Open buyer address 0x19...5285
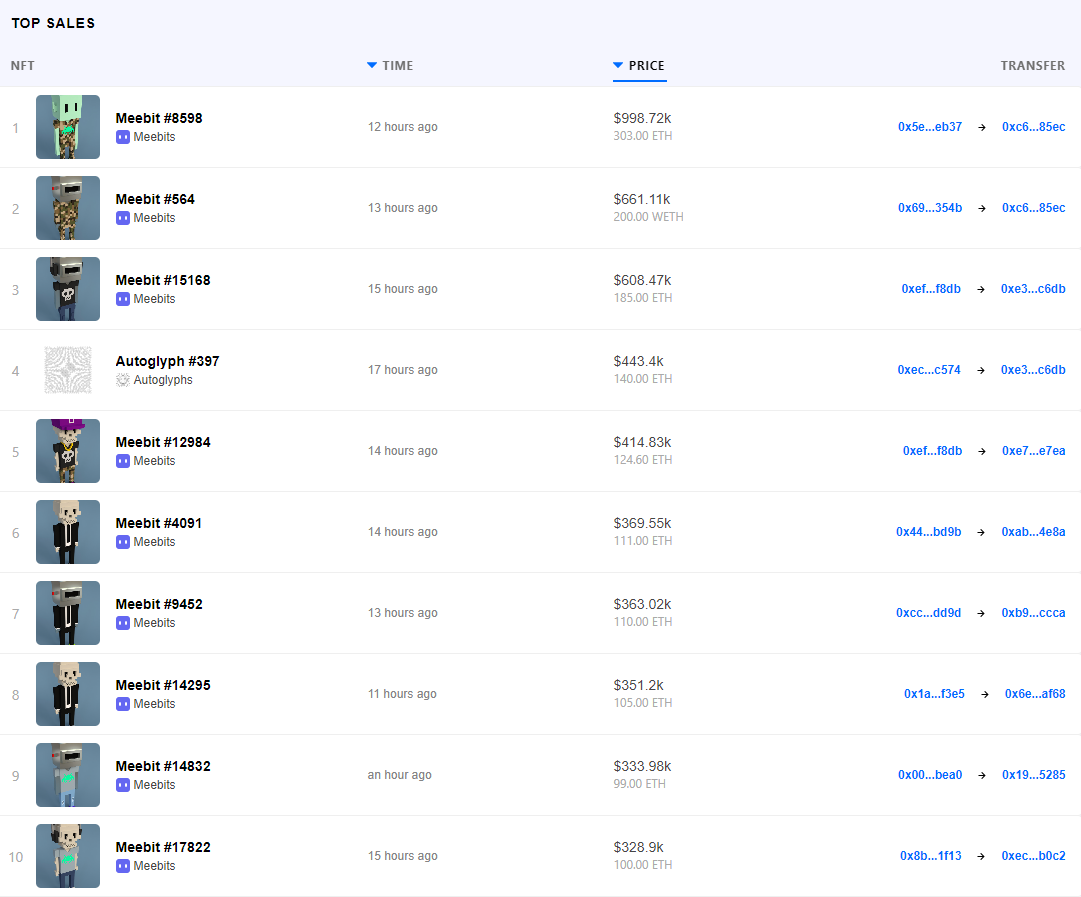The image size is (1081, 897). coord(1033,775)
